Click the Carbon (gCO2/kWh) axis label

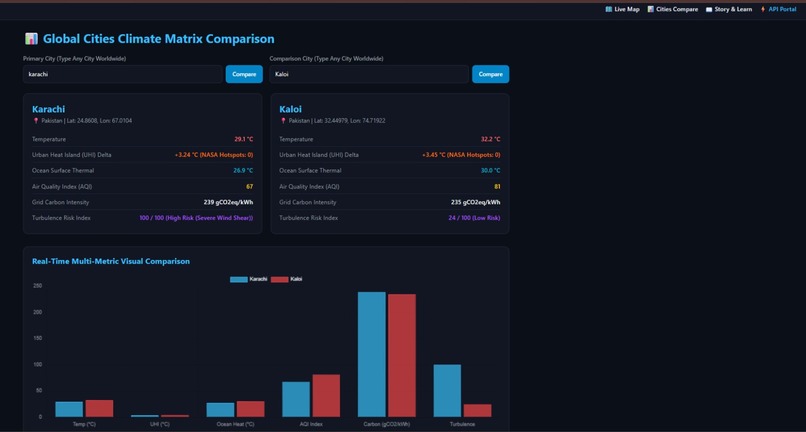click(387, 424)
